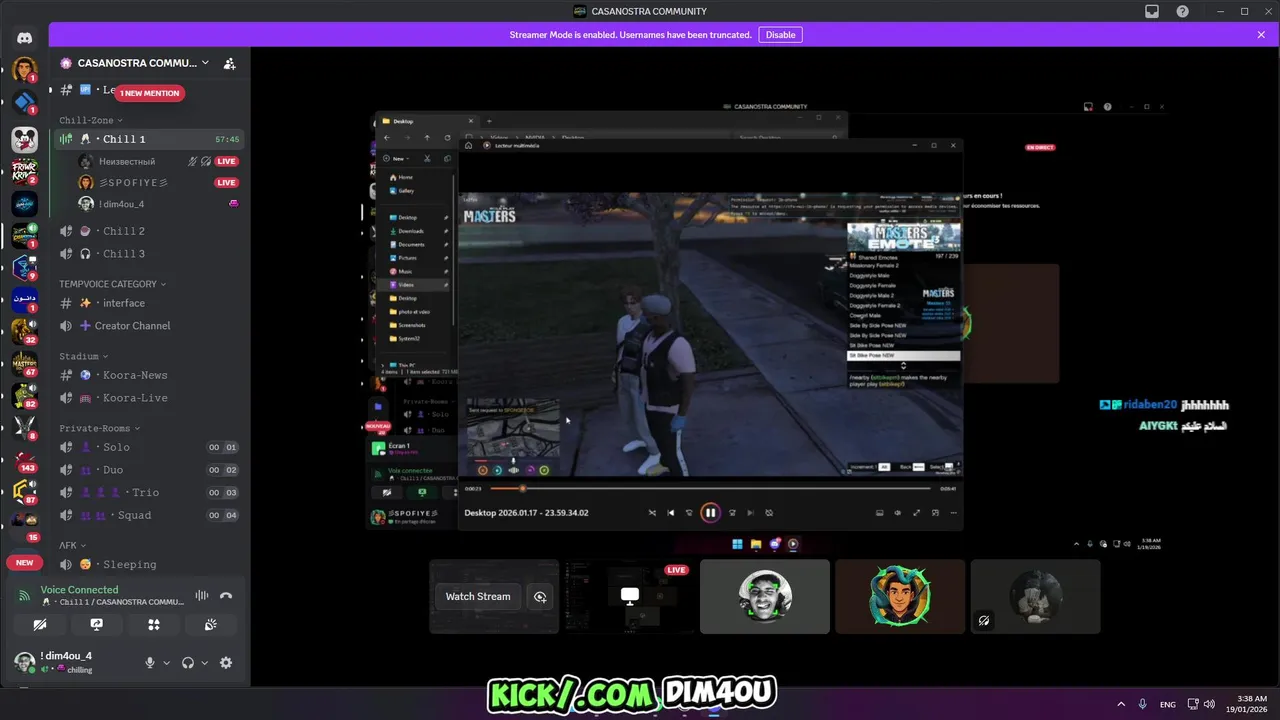Disable Streamer Mode from the banner
Screen dimensions: 1280x720
point(780,35)
